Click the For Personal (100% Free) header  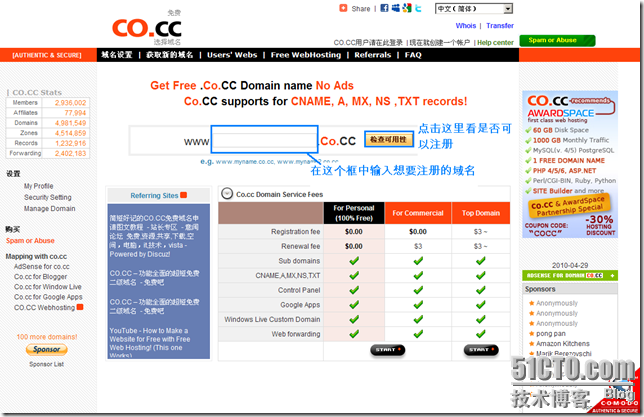tap(354, 213)
